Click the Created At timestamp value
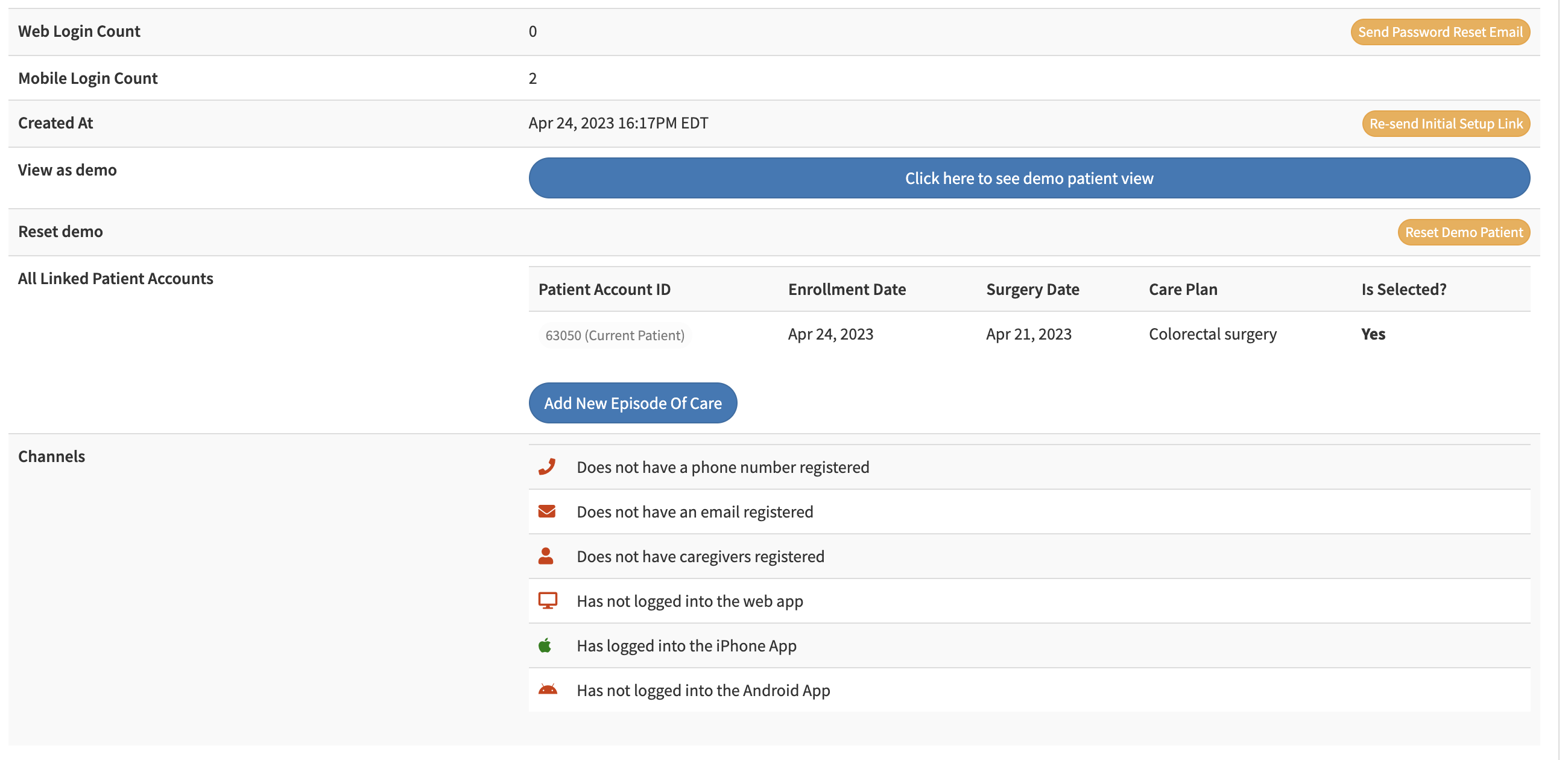The height and width of the screenshot is (760, 1568). pos(618,123)
